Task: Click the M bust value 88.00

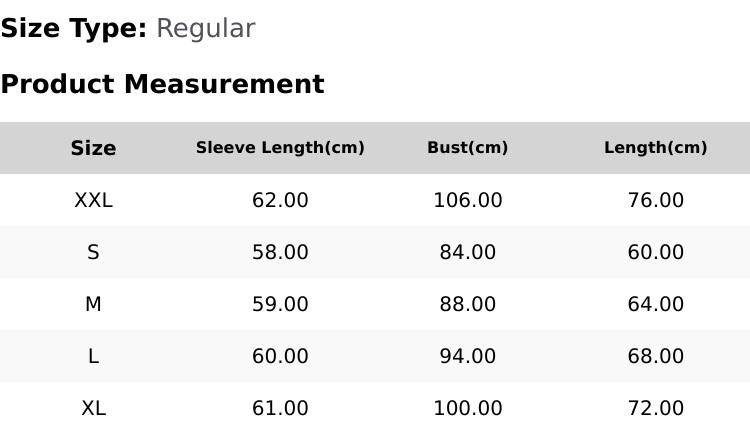Action: (468, 304)
